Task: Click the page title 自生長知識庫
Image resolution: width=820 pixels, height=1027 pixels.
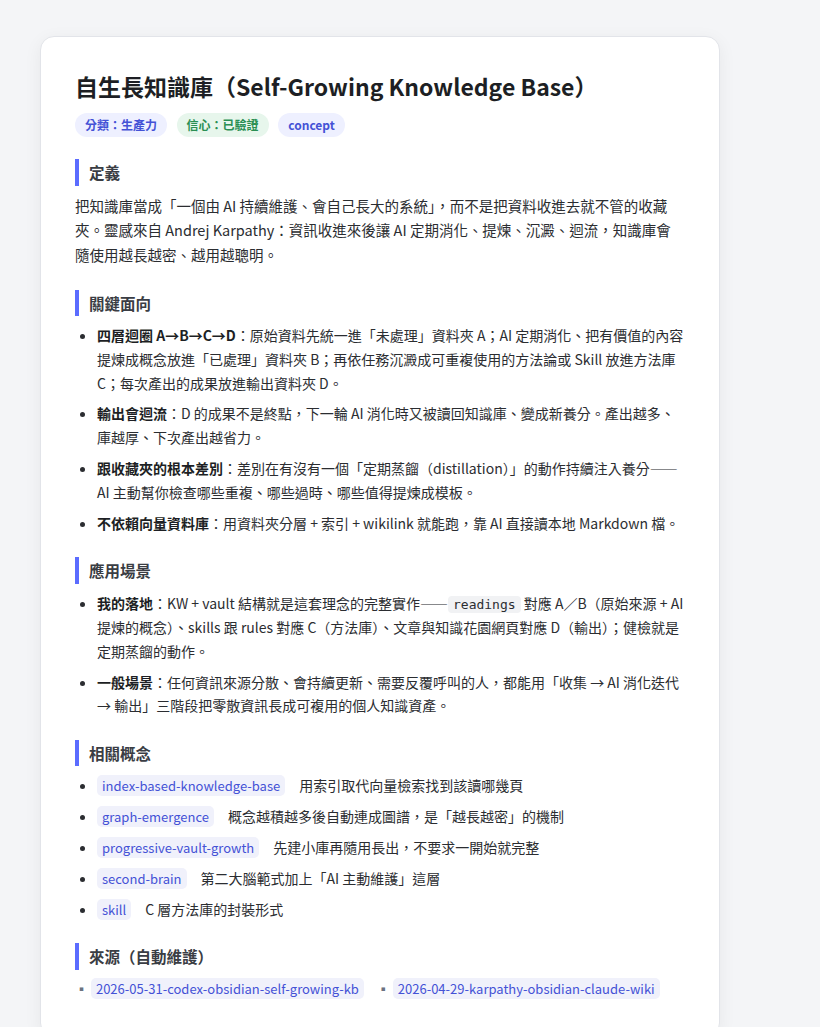Action: pyautogui.click(x=330, y=87)
